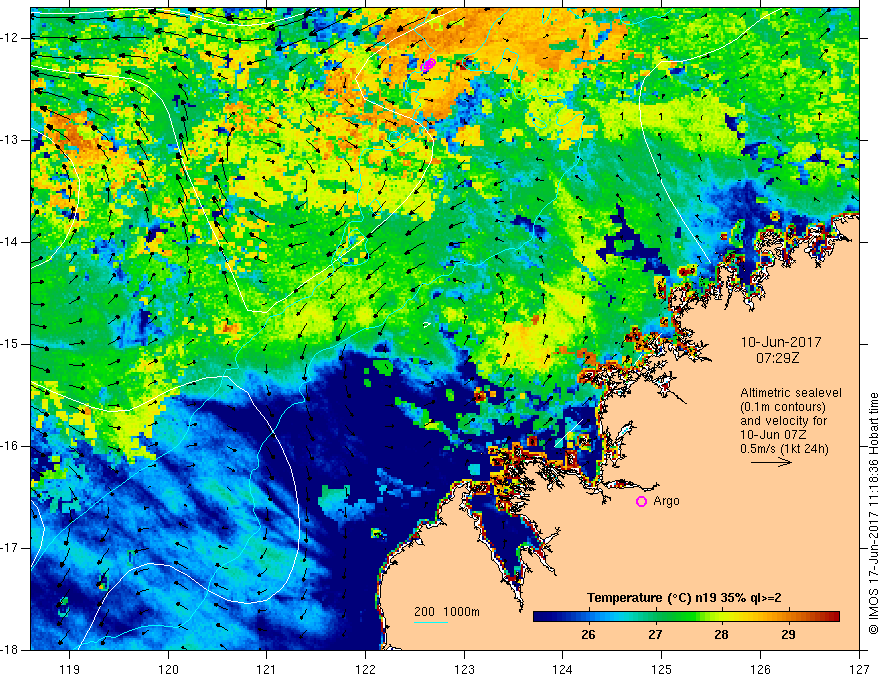Click latitude axis label -17

pyautogui.click(x=10, y=548)
